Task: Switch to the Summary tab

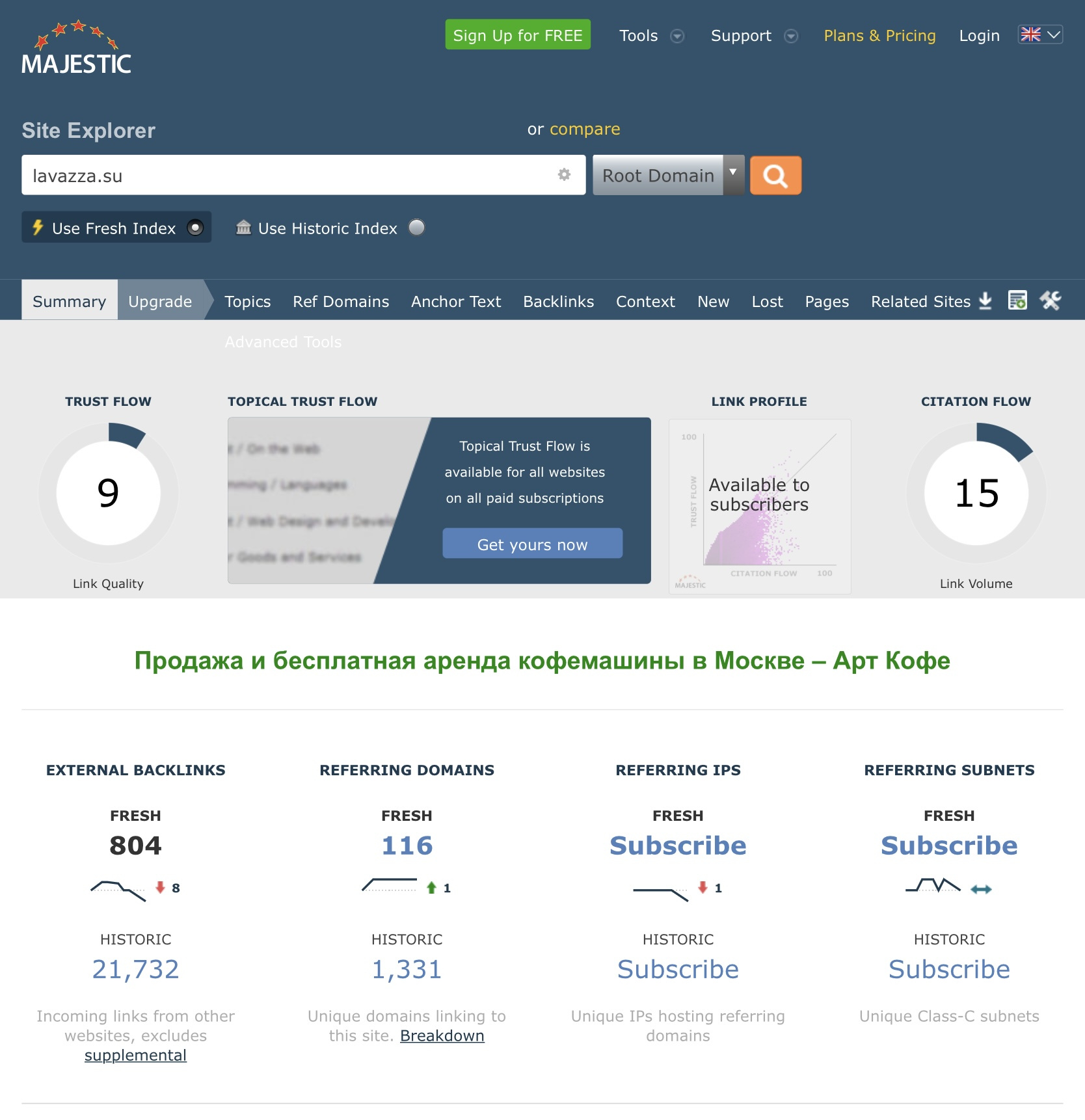Action: pos(70,300)
